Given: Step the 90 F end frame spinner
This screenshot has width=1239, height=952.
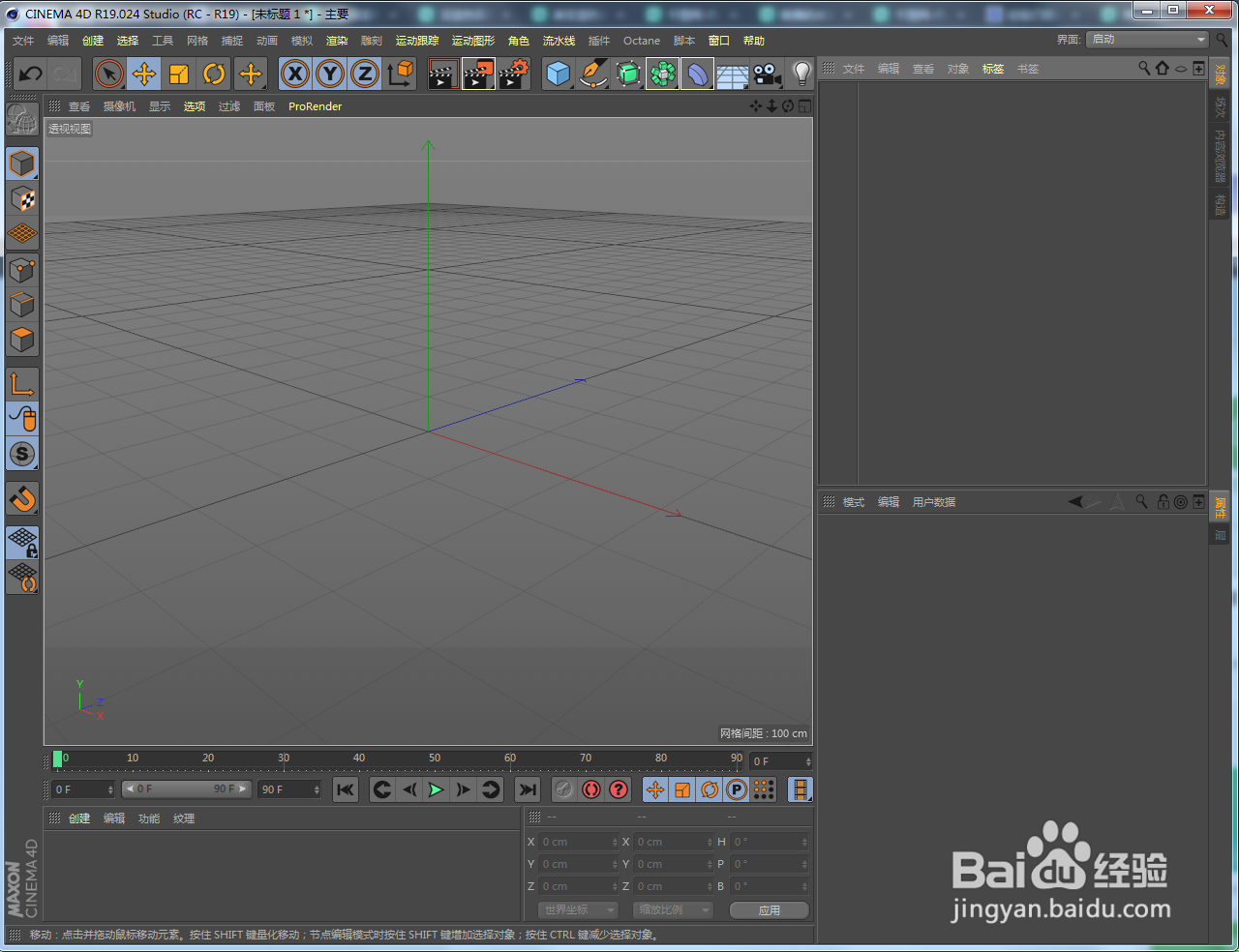Looking at the screenshot, I should 317,789.
